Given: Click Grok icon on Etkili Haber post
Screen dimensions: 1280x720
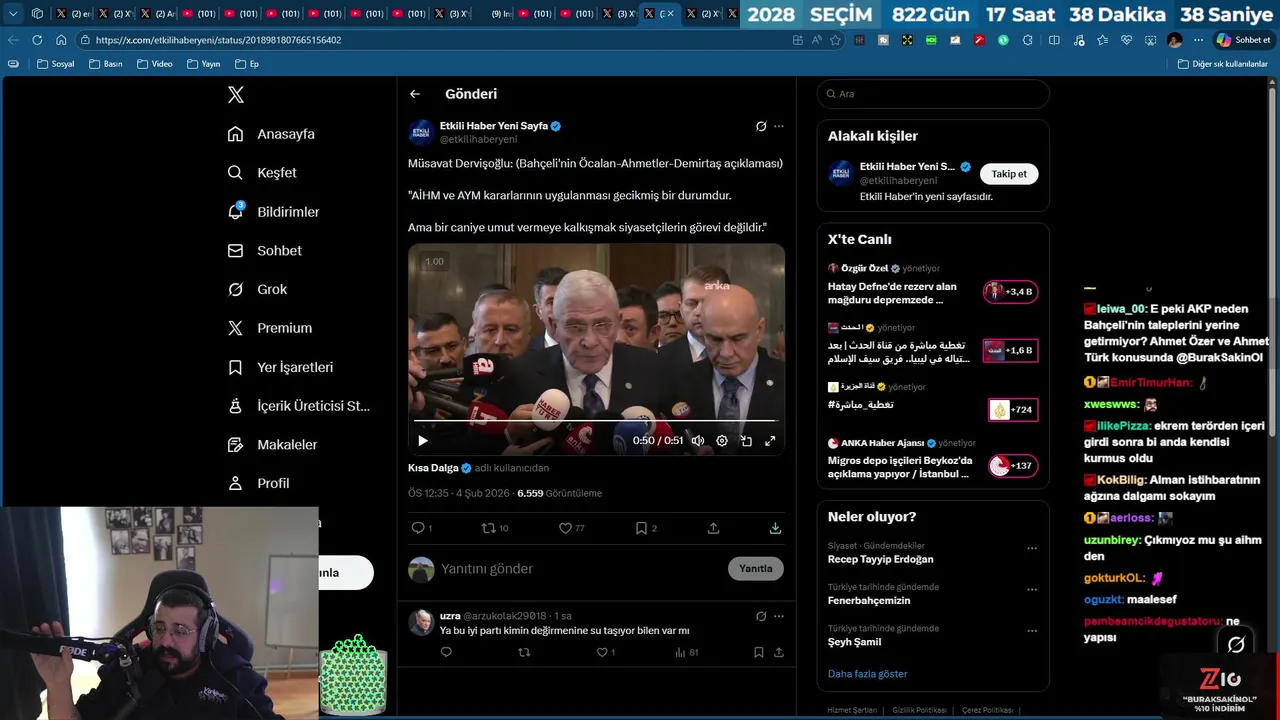Looking at the screenshot, I should tap(761, 126).
